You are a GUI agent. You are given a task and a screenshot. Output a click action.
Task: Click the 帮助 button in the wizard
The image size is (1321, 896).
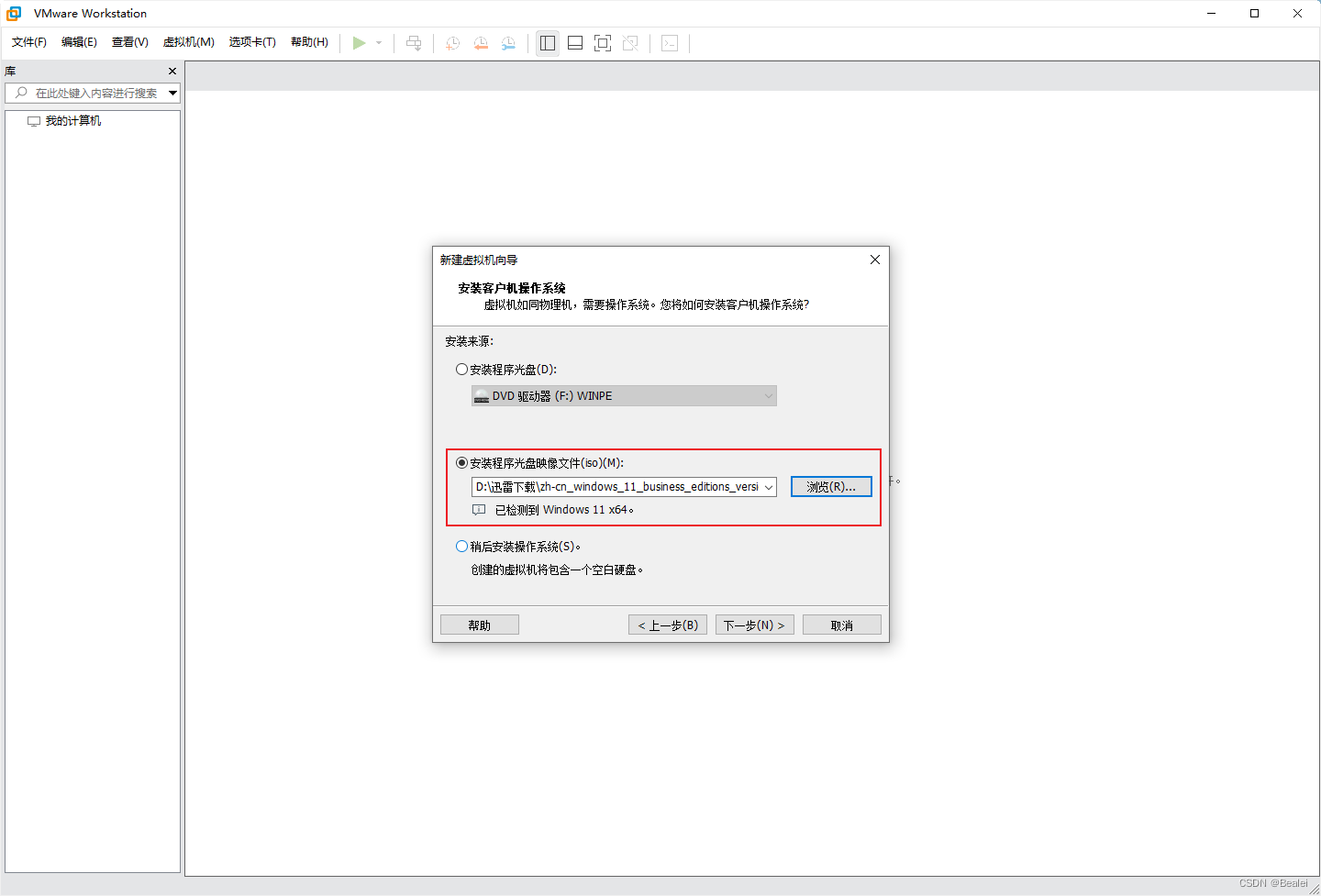pyautogui.click(x=480, y=625)
